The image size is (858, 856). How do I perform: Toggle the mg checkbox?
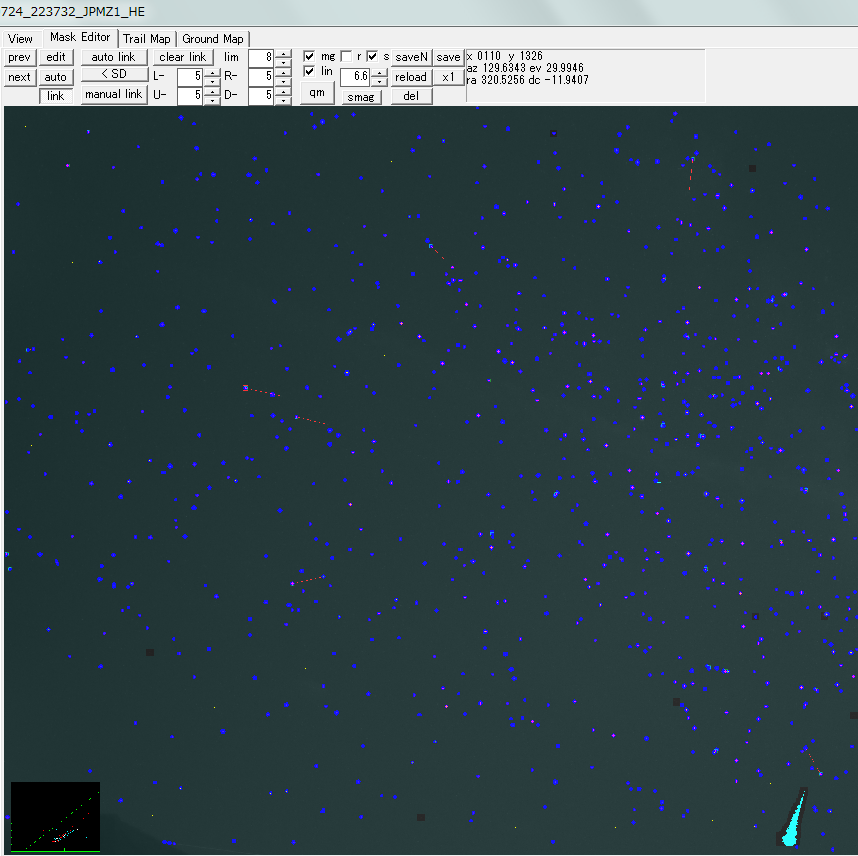(310, 56)
